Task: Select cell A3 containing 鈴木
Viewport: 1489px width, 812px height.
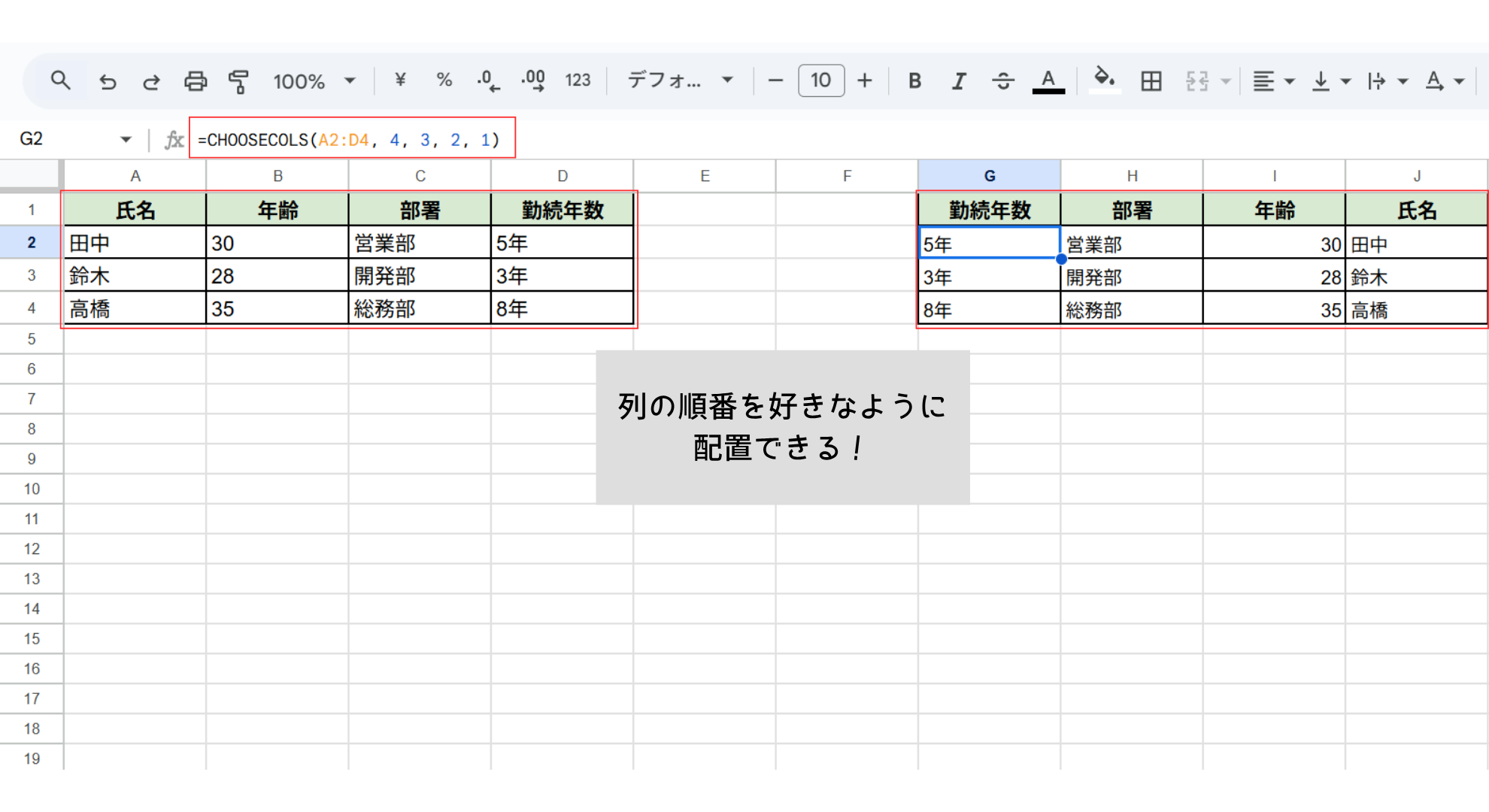Action: (135, 276)
